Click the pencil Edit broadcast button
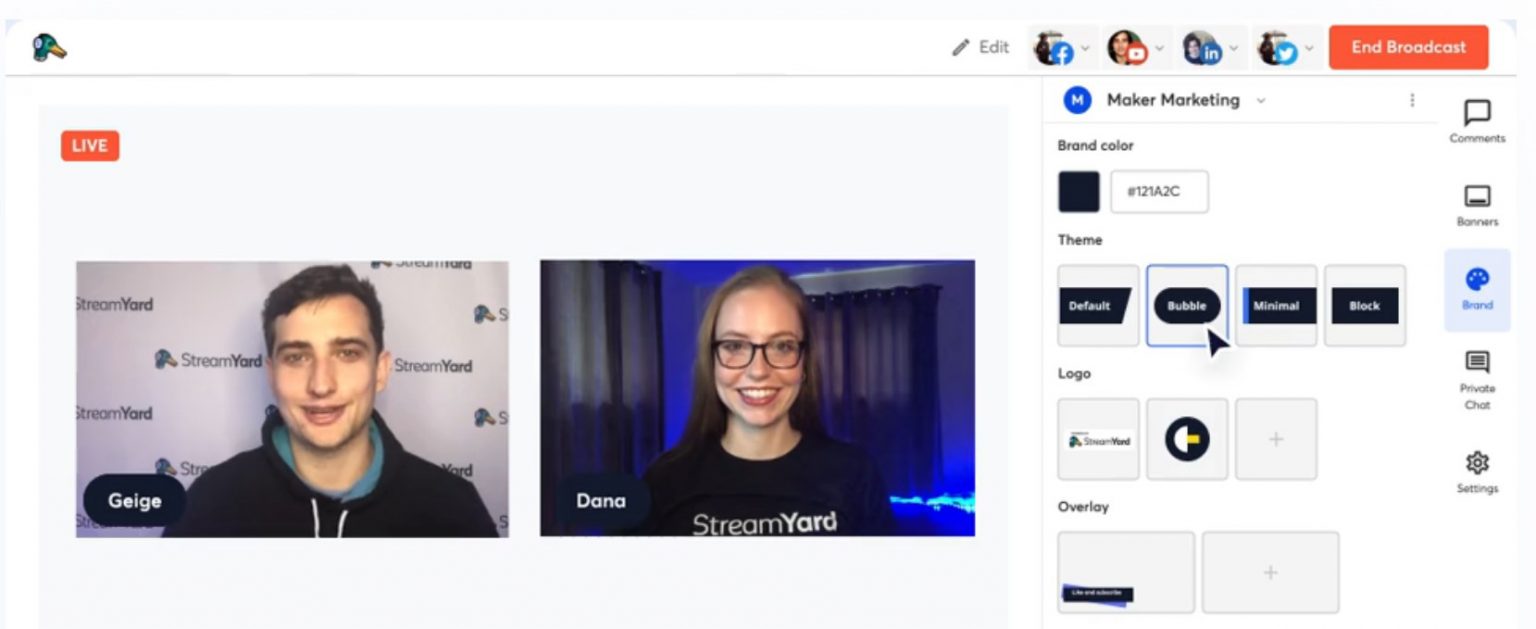 tap(980, 47)
